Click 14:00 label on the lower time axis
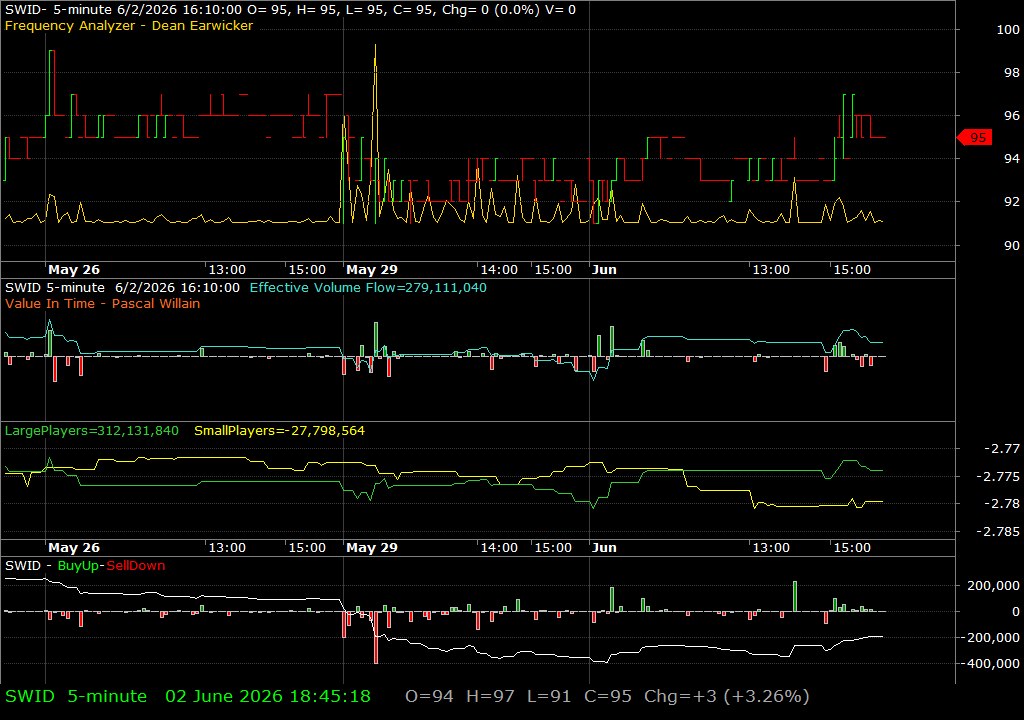The width and height of the screenshot is (1024, 720). click(499, 548)
